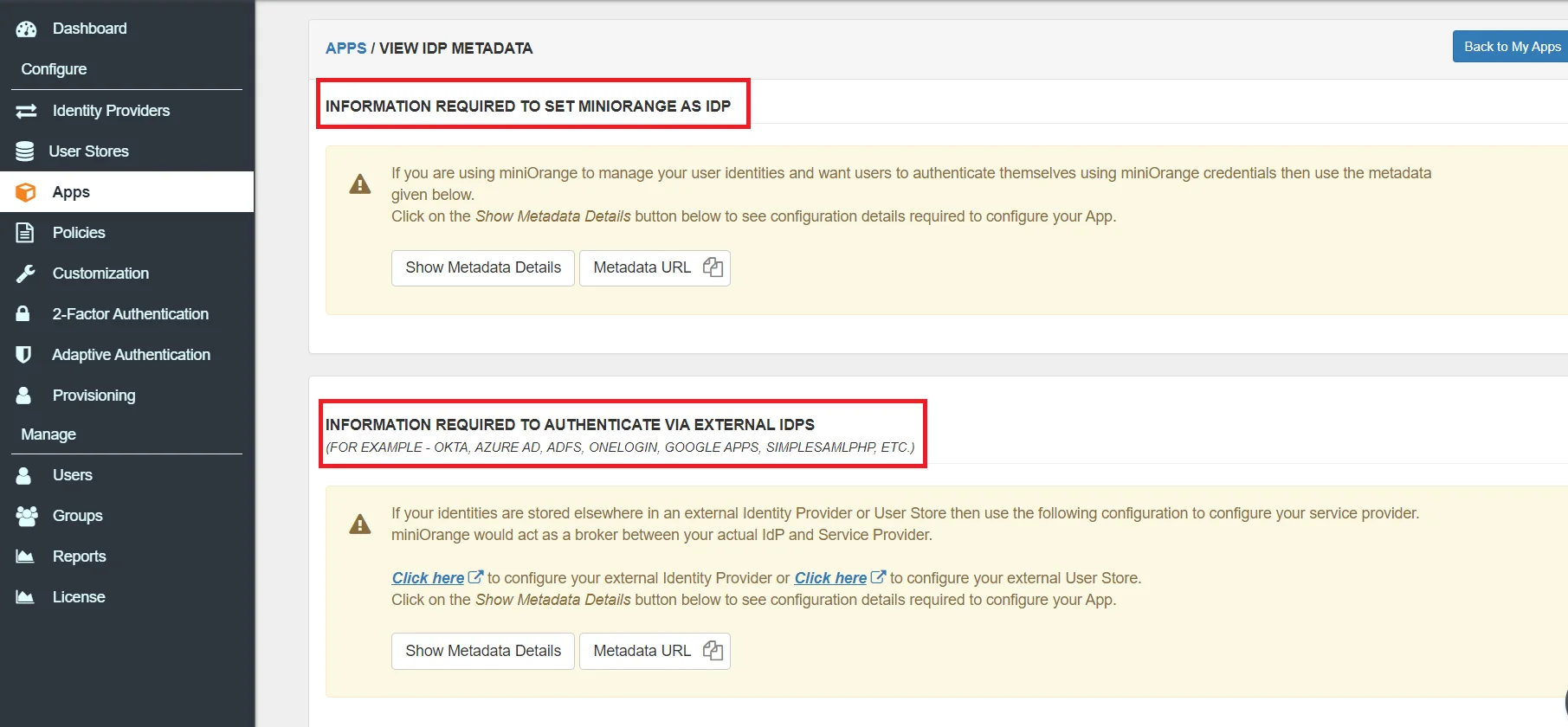
Task: Click the Identity Providers arrows icon
Action: point(27,111)
